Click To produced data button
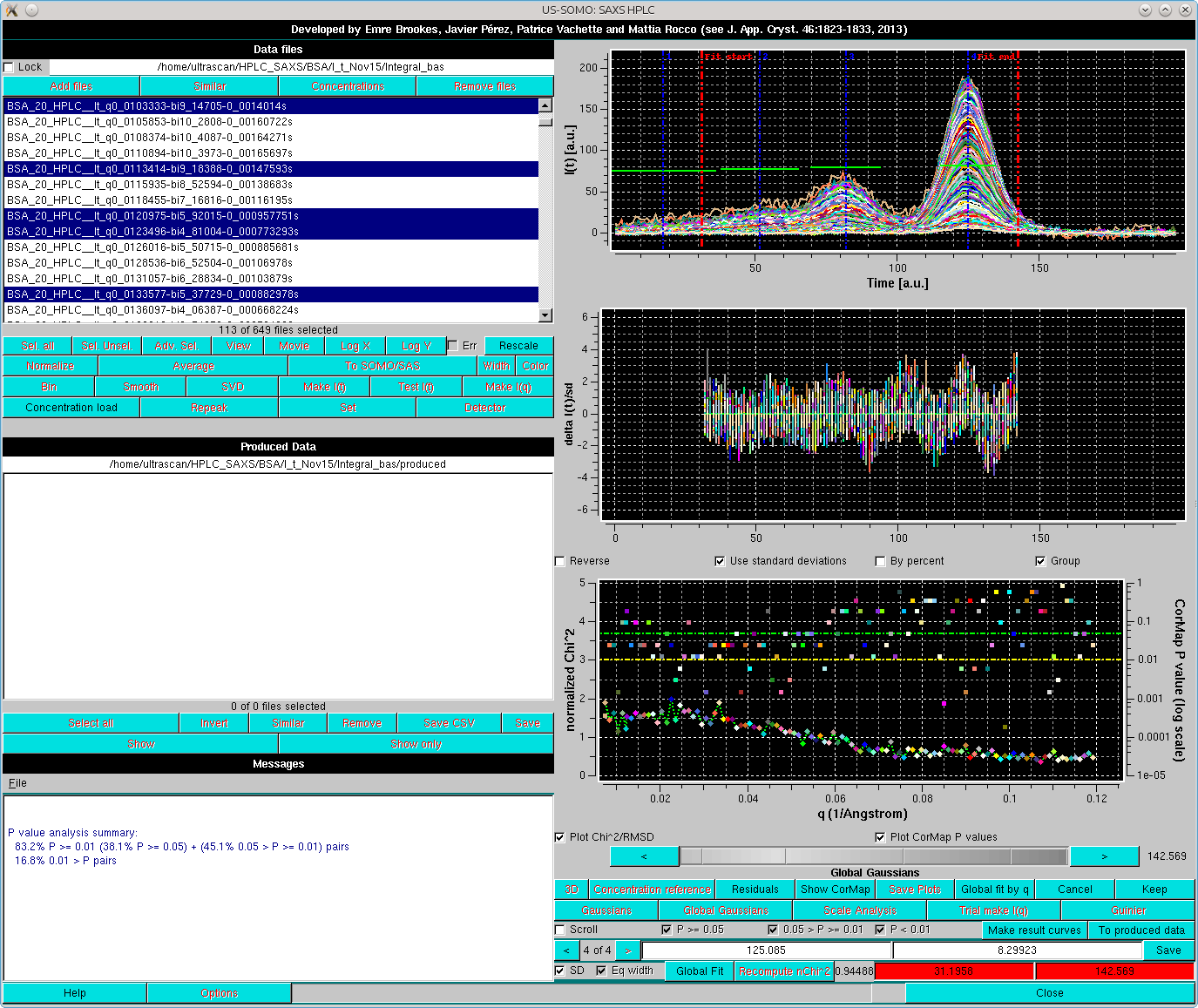The image size is (1198, 1008). (1141, 930)
